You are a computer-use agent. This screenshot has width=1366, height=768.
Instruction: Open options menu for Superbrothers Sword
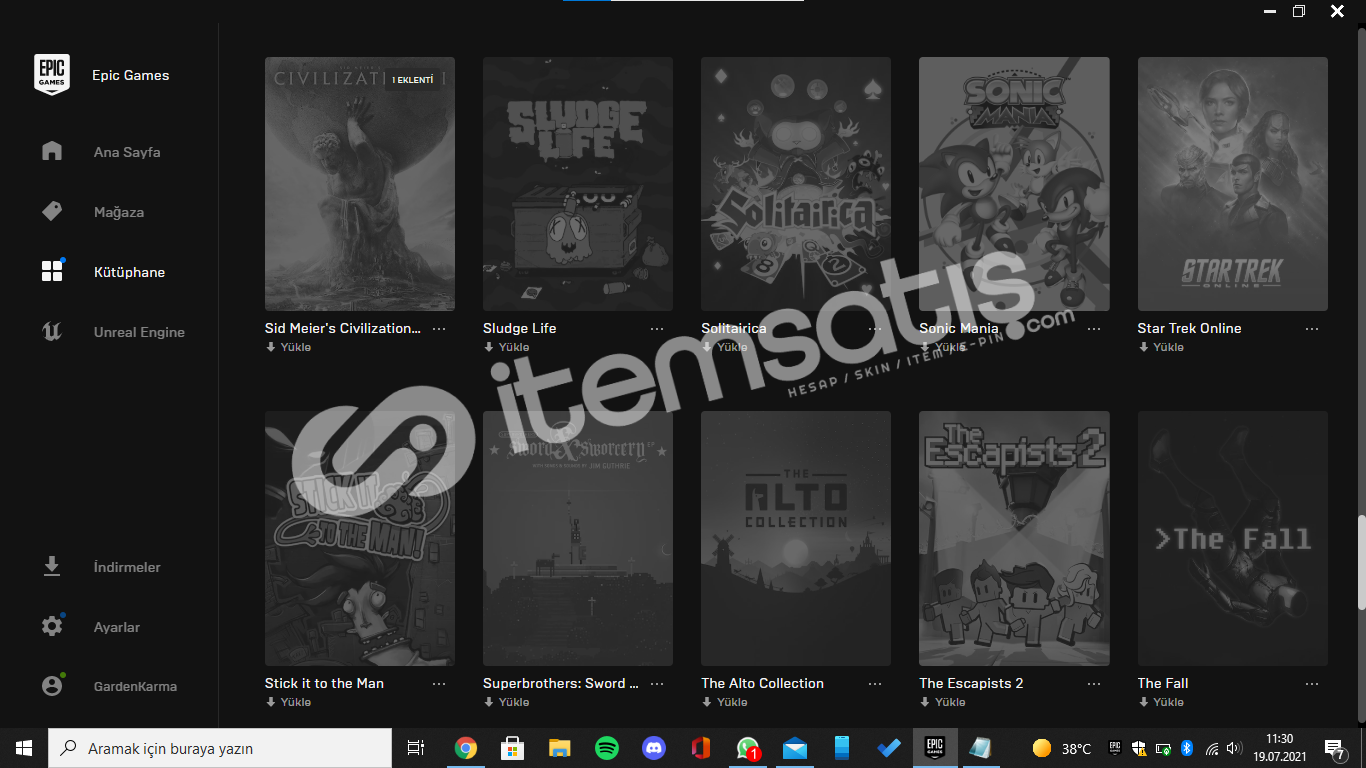tap(657, 684)
